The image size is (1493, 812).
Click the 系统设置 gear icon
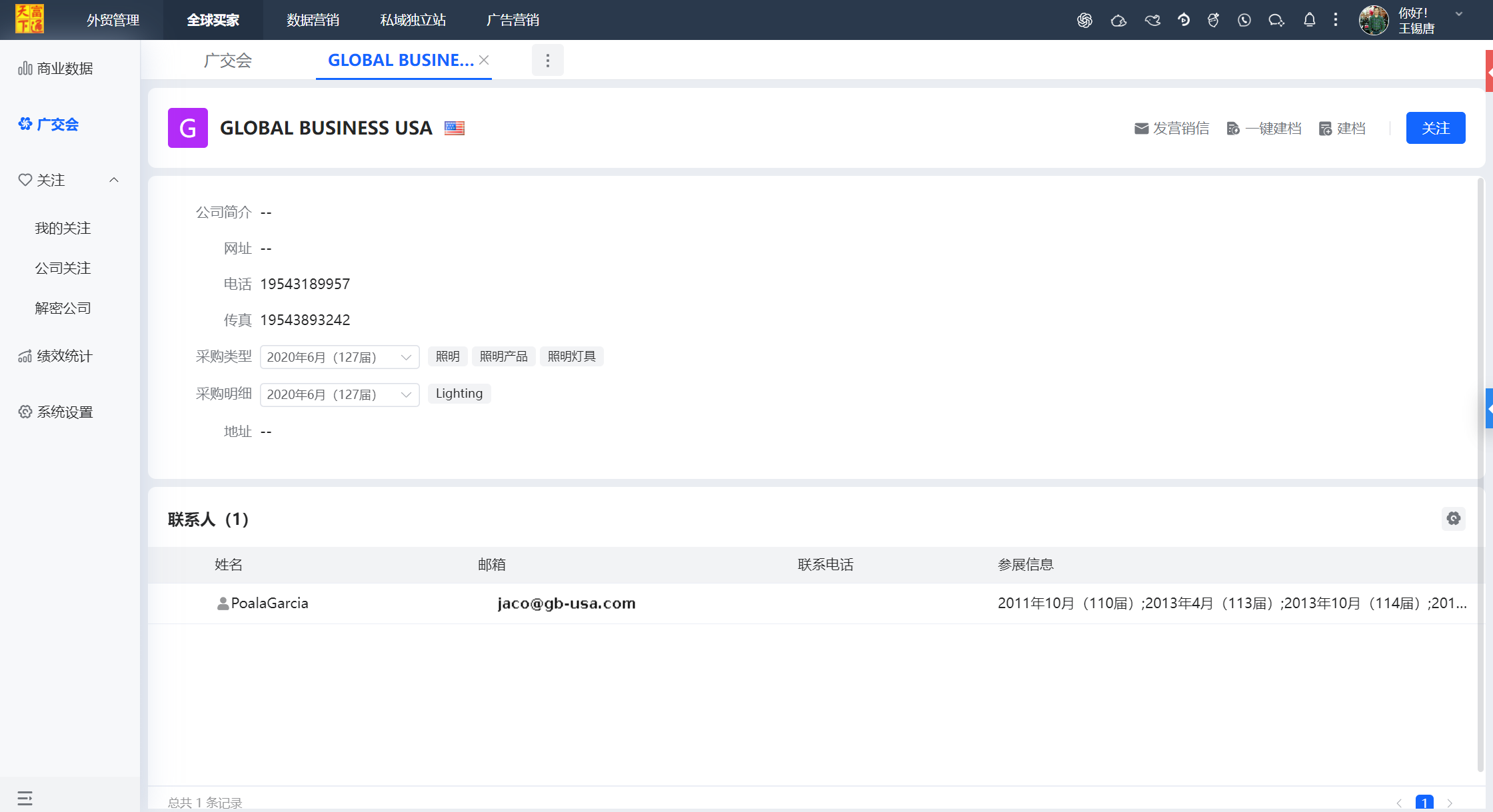tap(25, 412)
